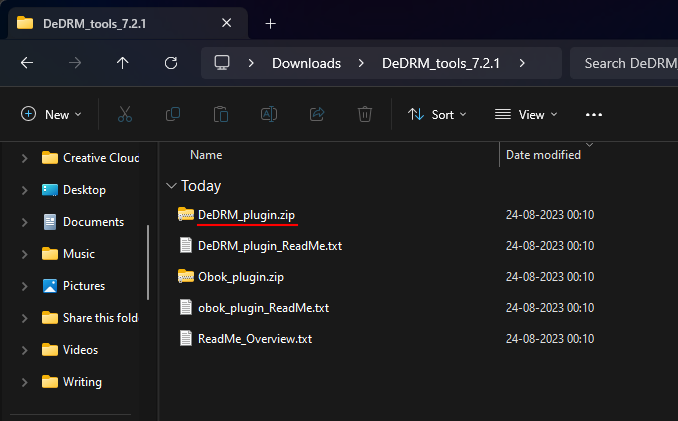Click the Cut scissors icon
Viewport: 678px width, 421px height.
pyautogui.click(x=125, y=114)
